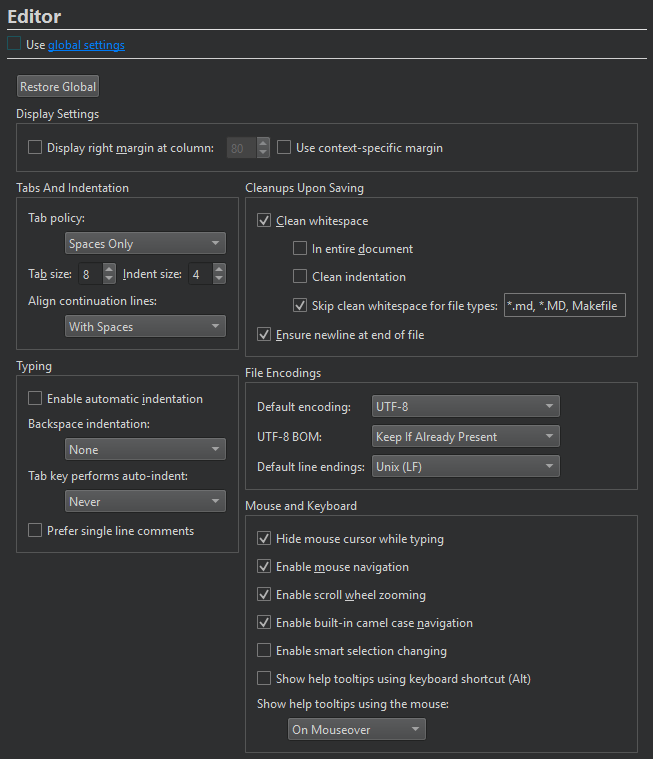Open Backspace indentation dropdown

pyautogui.click(x=145, y=450)
